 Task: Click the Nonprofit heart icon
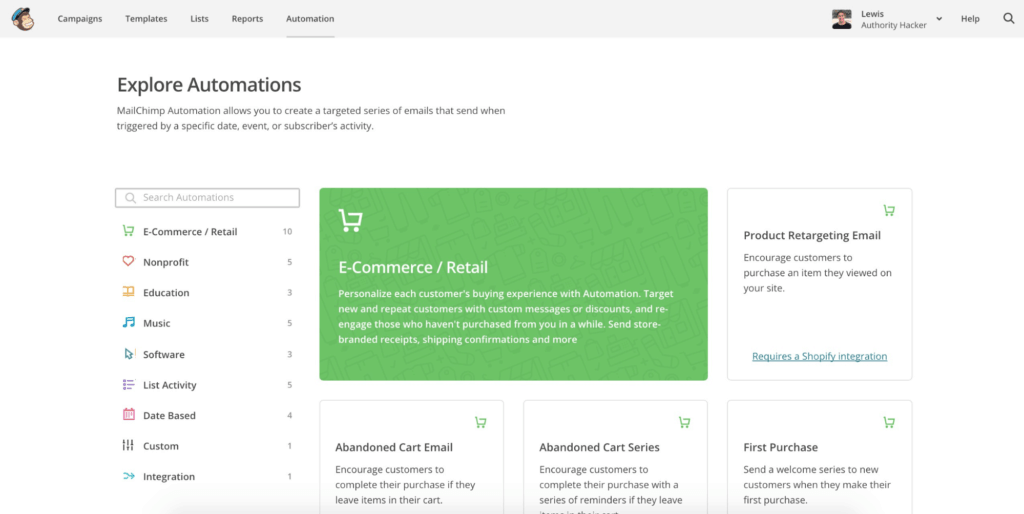(128, 262)
